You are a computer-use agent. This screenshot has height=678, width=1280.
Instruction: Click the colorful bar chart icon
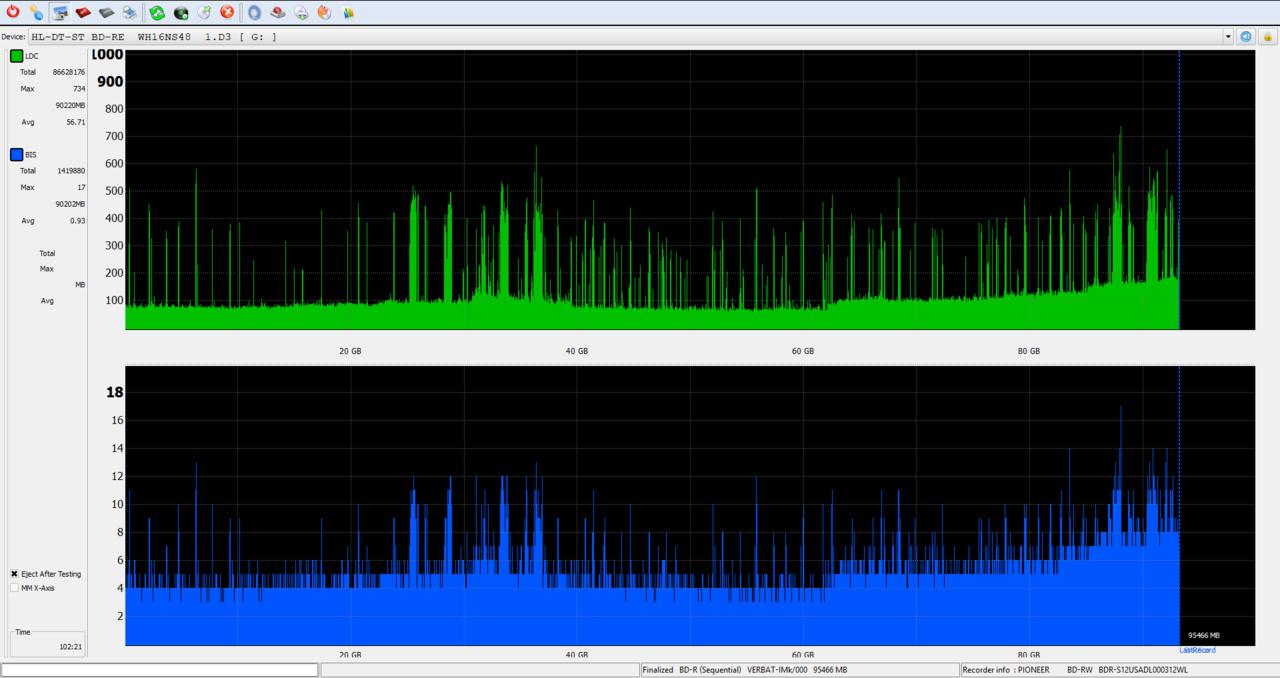(x=348, y=12)
